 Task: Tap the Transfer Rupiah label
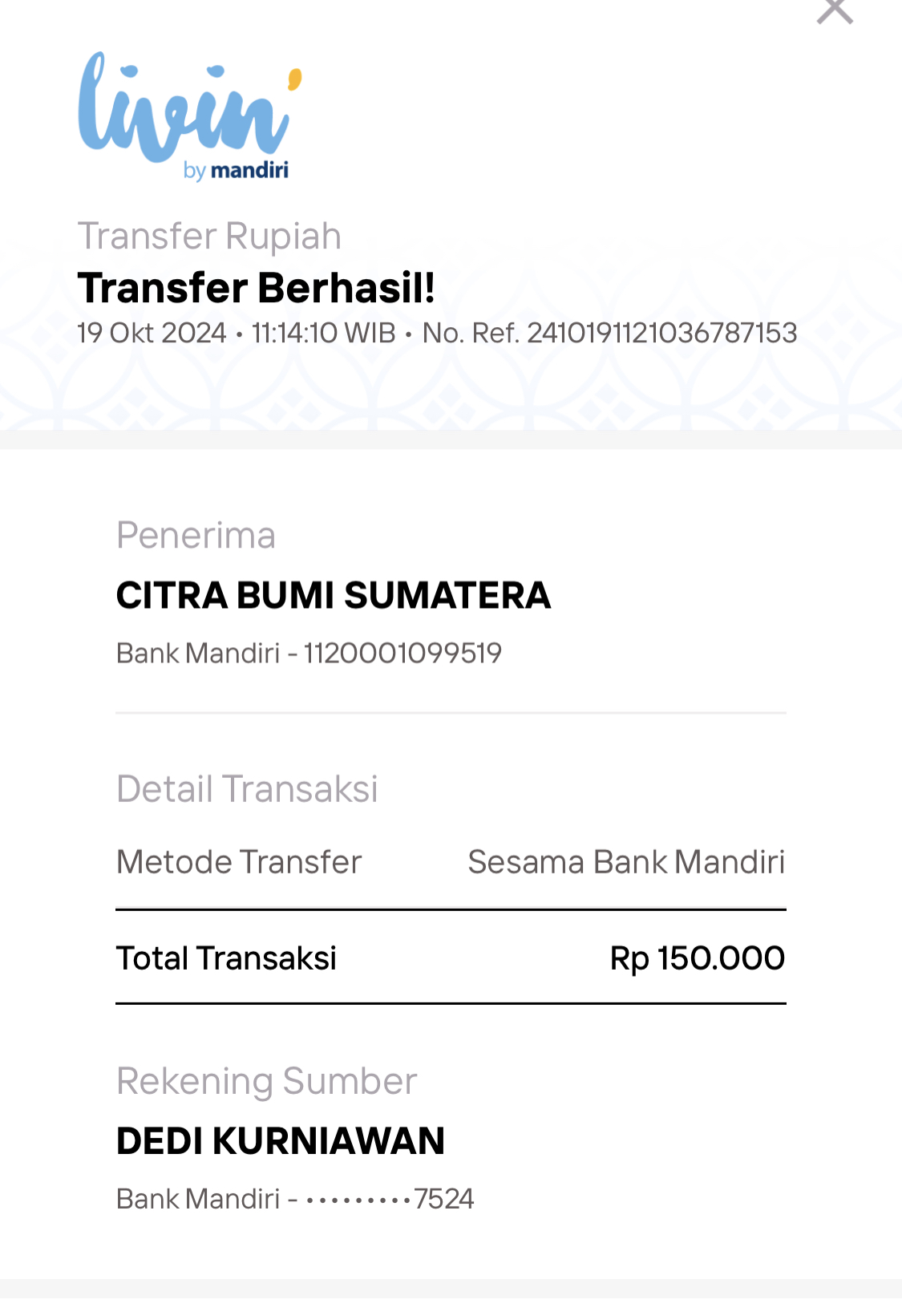pos(209,237)
